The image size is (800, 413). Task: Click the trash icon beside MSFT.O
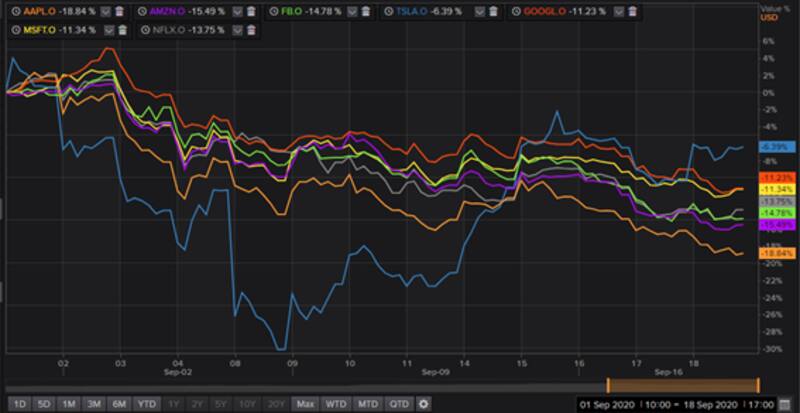pyautogui.click(x=119, y=30)
